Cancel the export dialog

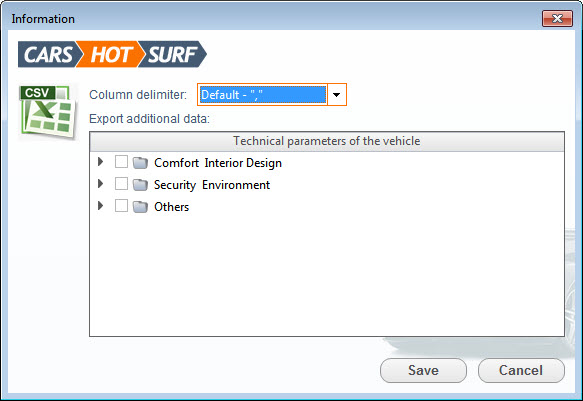(521, 370)
